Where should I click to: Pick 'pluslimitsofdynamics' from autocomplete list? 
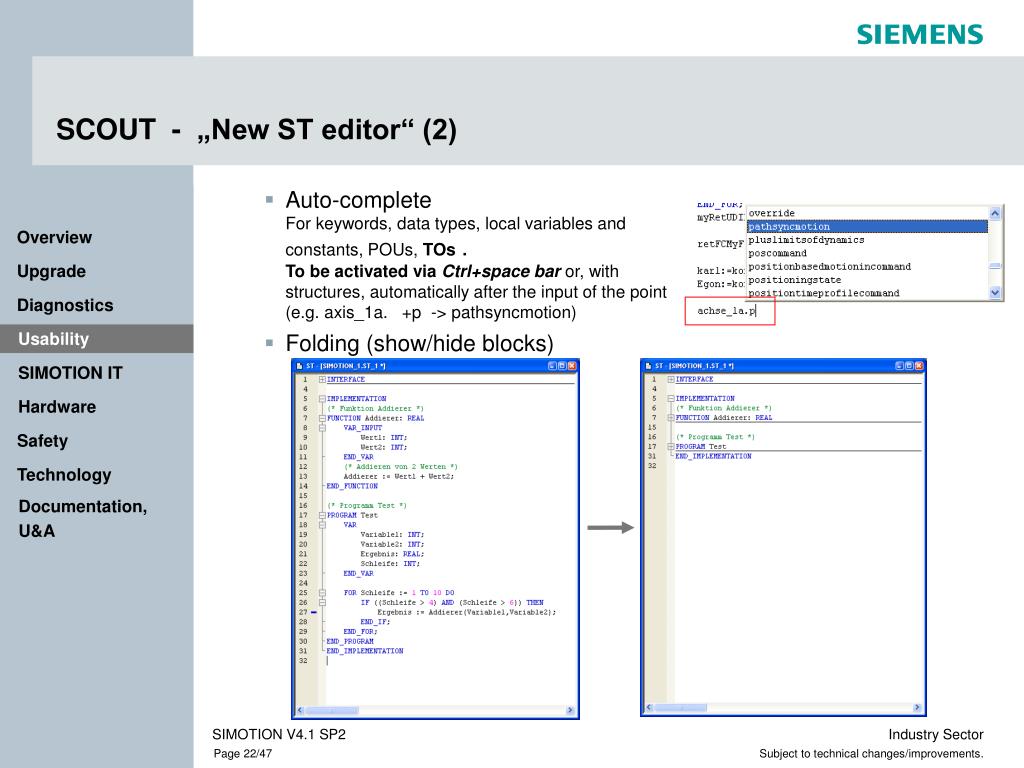867,240
